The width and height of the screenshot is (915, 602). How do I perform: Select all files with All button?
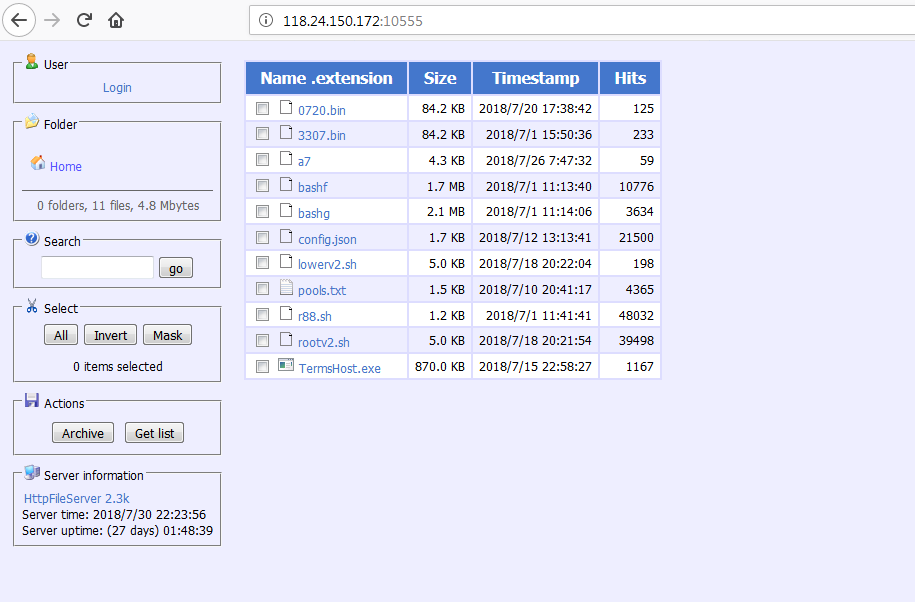click(61, 335)
